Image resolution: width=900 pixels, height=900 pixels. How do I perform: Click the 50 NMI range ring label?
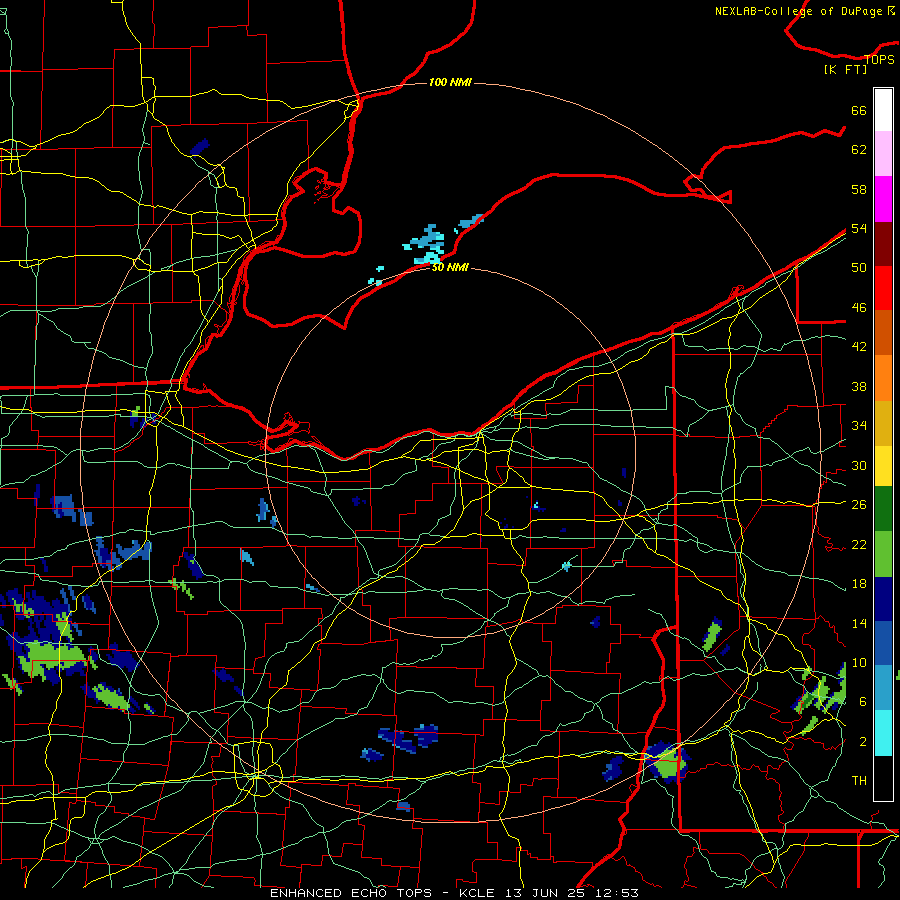click(450, 267)
